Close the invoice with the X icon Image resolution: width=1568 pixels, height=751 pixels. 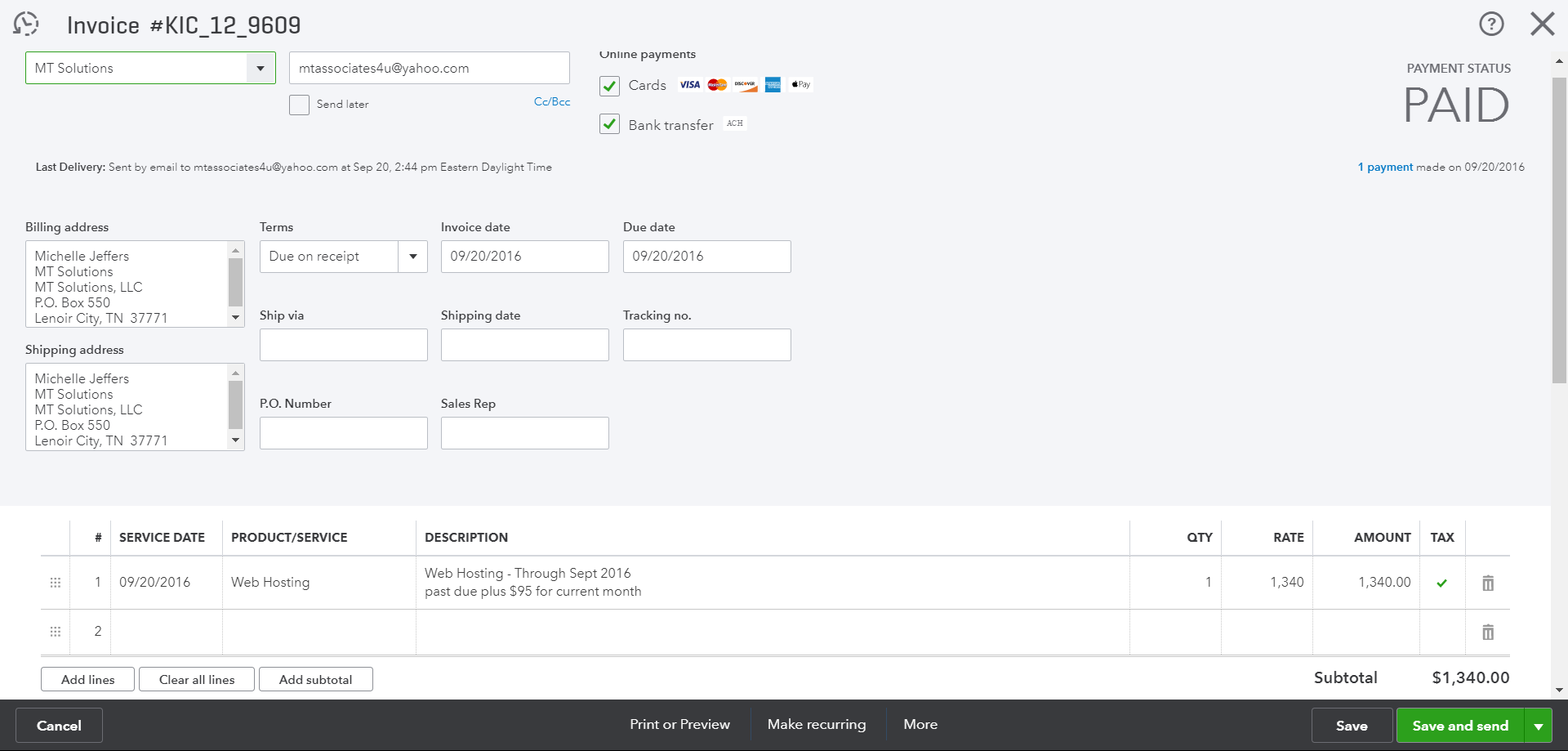click(1542, 24)
